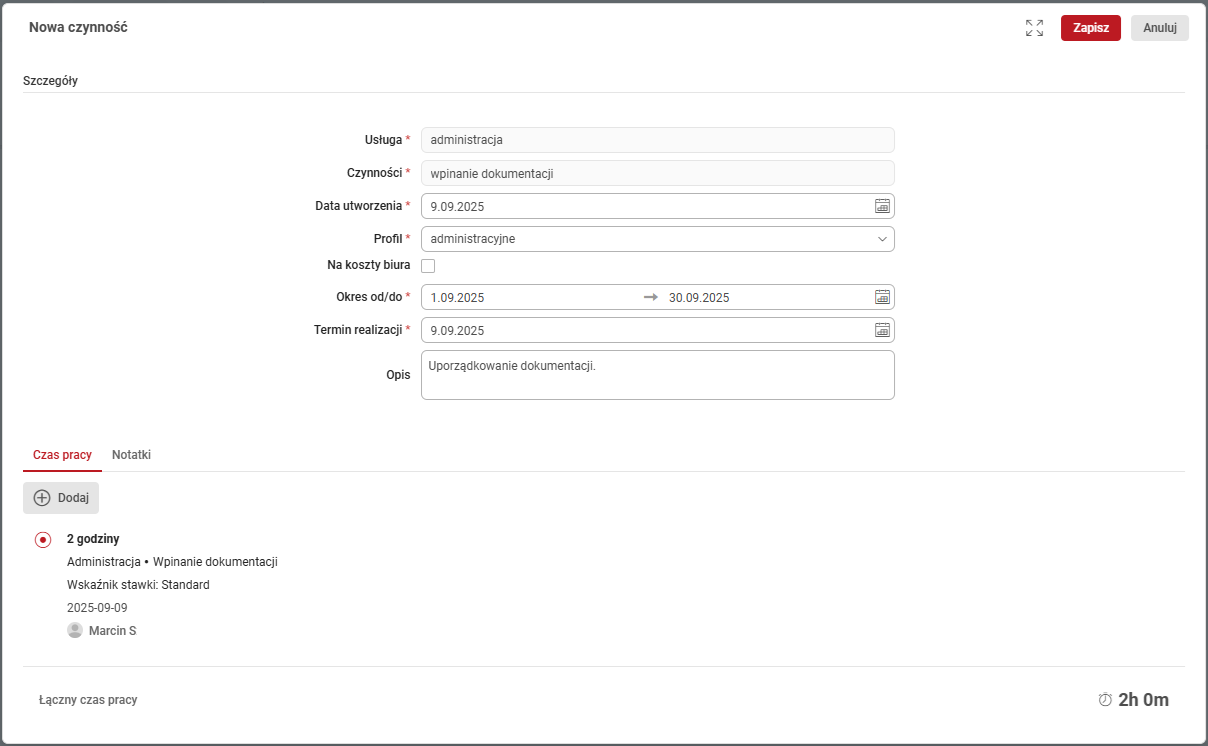The height and width of the screenshot is (746, 1208).
Task: Click the Usługa administracja field
Action: click(657, 140)
